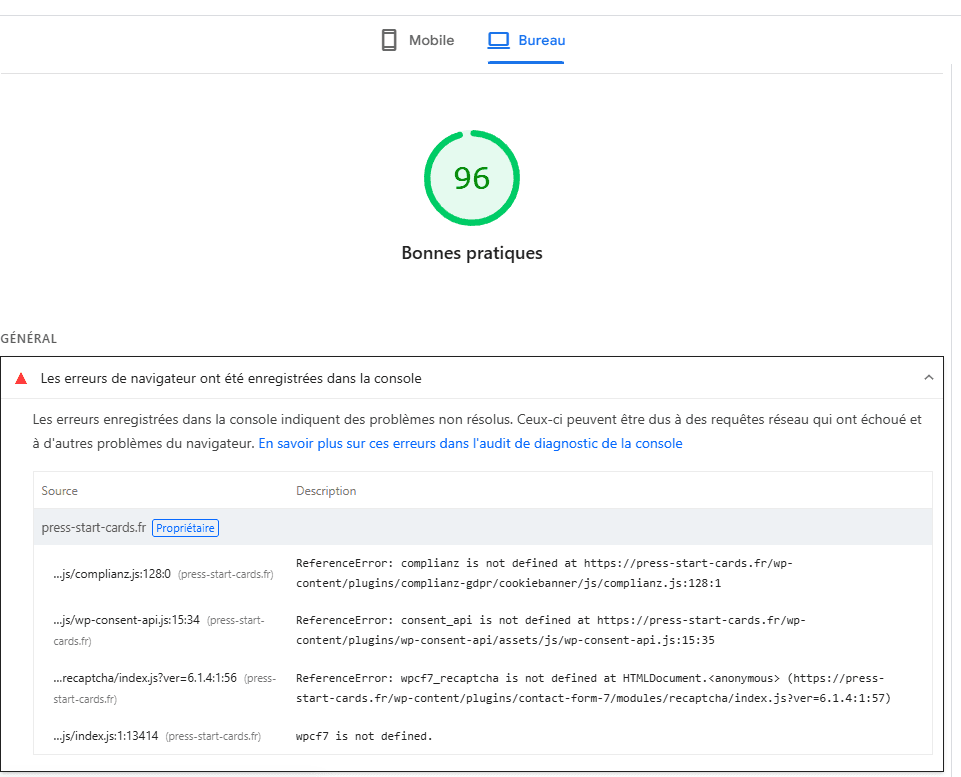
Task: Switch to the Mobile tab
Action: point(418,41)
